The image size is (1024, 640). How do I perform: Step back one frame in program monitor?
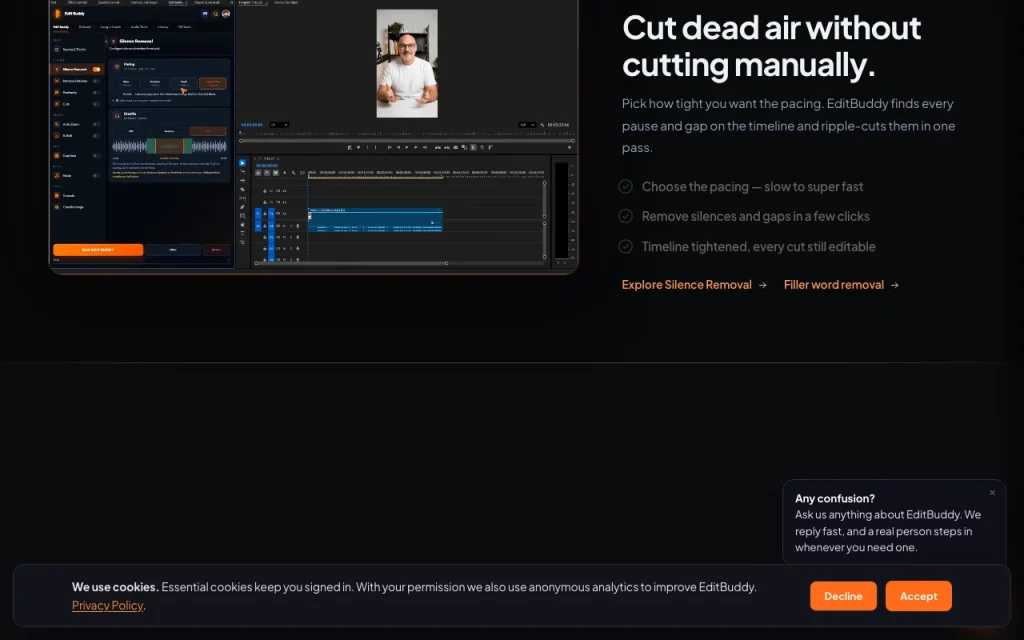[398, 148]
